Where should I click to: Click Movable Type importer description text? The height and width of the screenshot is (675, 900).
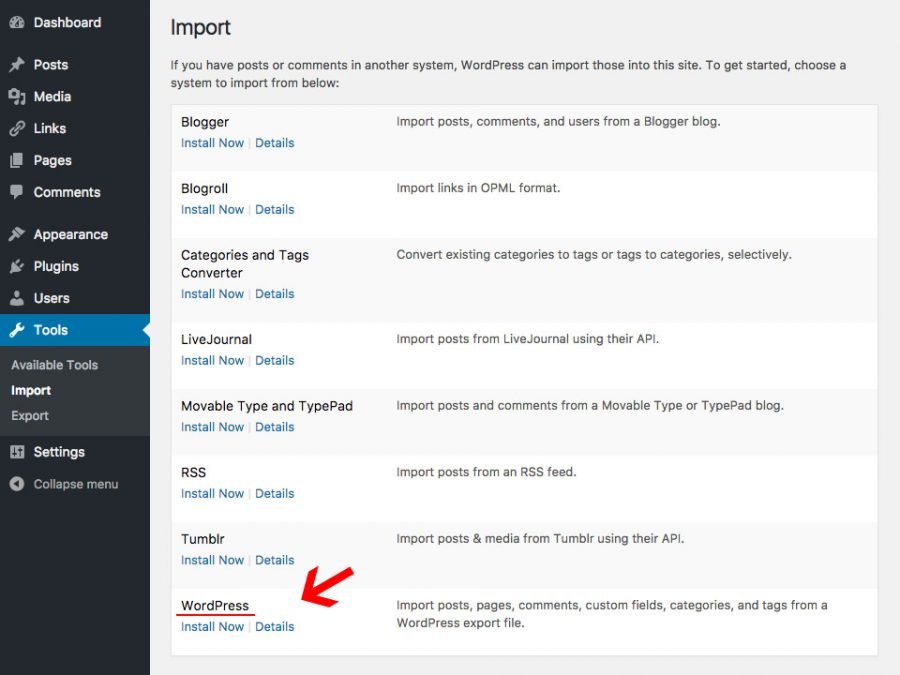(x=590, y=405)
